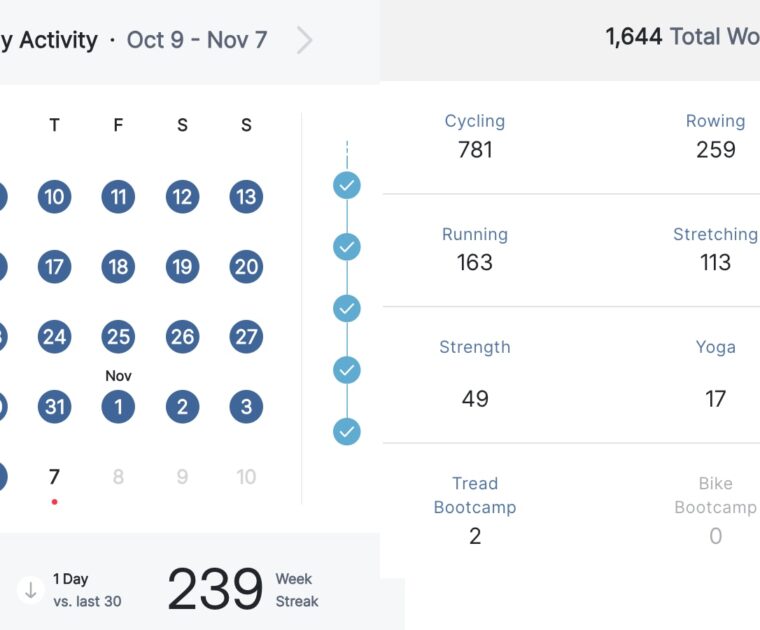Click the next date range chevron arrow
The image size is (760, 630).
point(305,40)
